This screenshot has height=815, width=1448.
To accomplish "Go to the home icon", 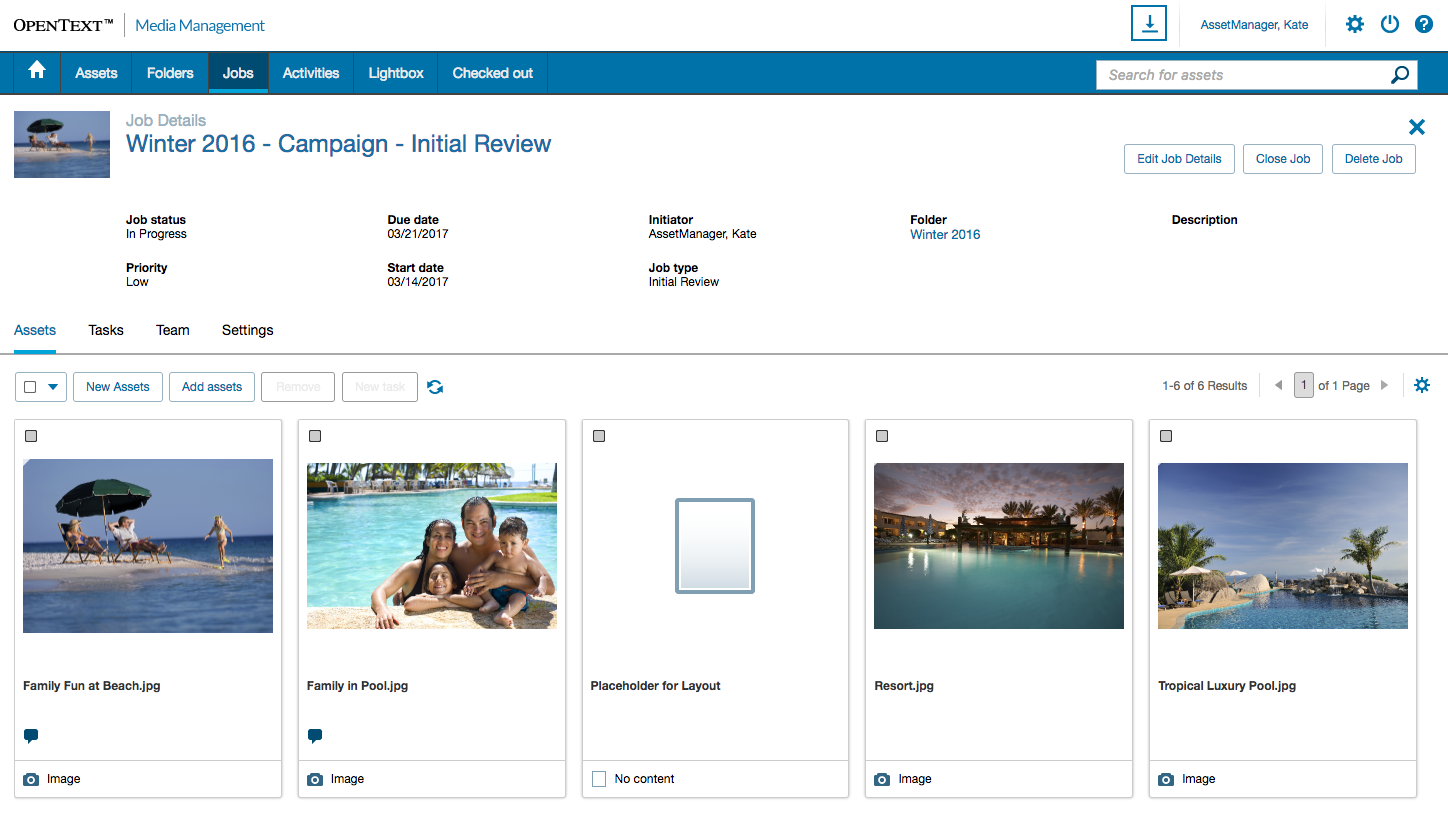I will coord(37,70).
